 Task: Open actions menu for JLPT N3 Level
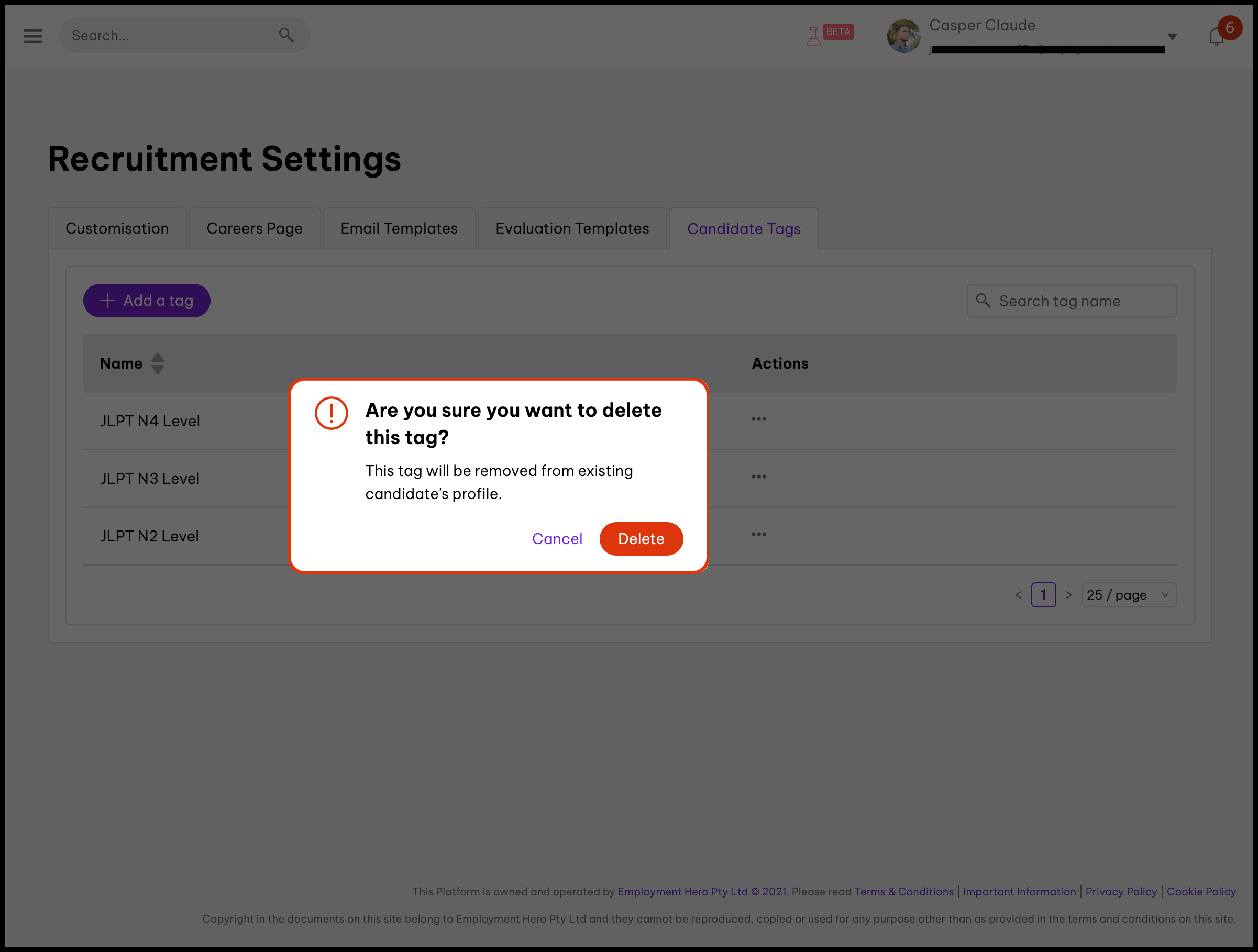(759, 477)
